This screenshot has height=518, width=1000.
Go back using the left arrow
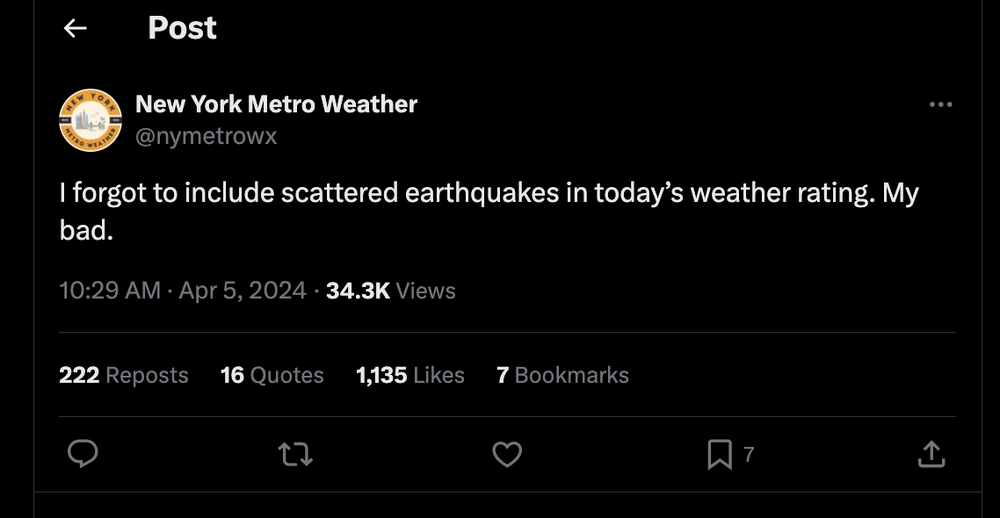pos(75,29)
